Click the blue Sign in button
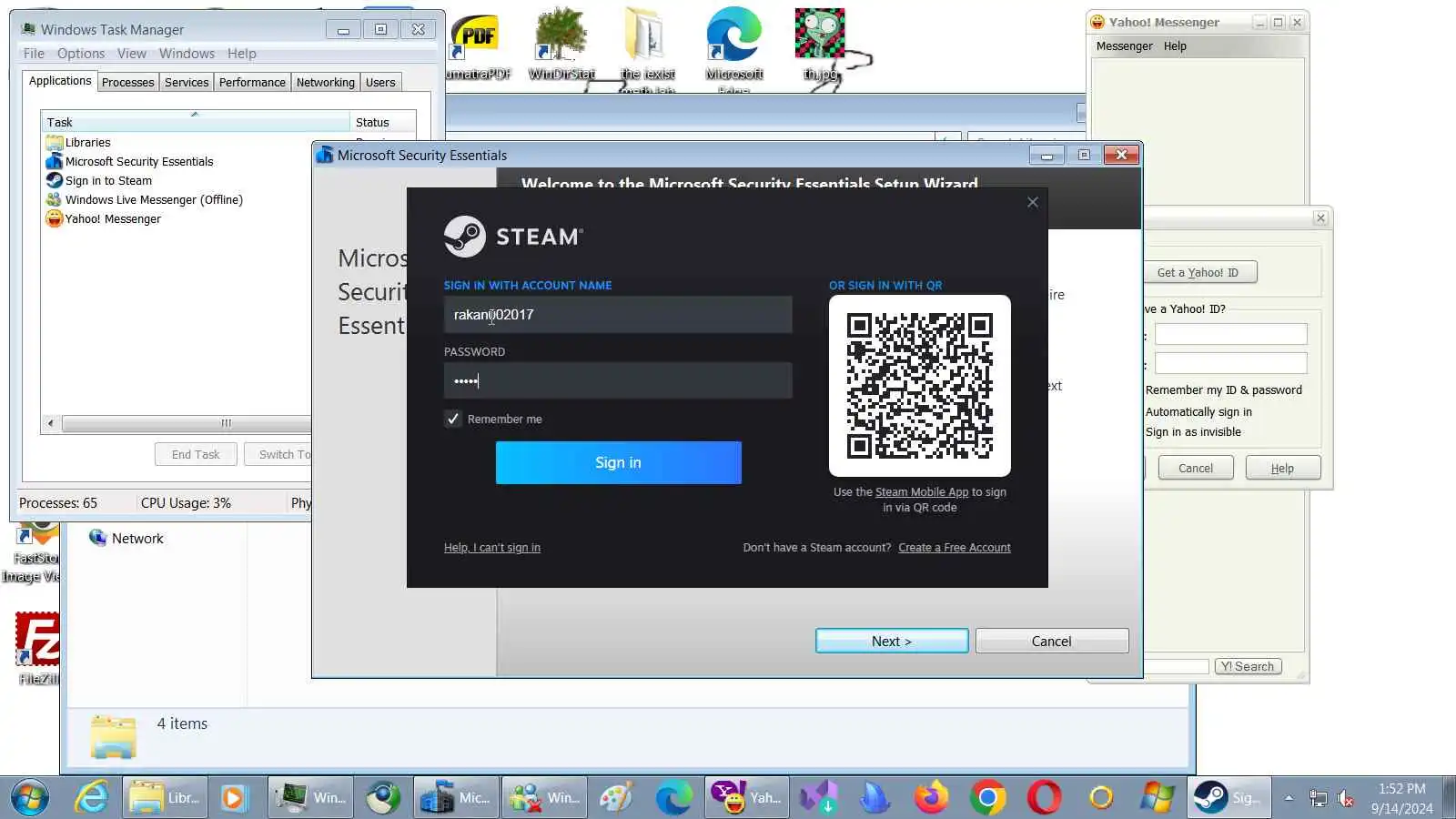This screenshot has height=819, width=1456. pyautogui.click(x=619, y=462)
